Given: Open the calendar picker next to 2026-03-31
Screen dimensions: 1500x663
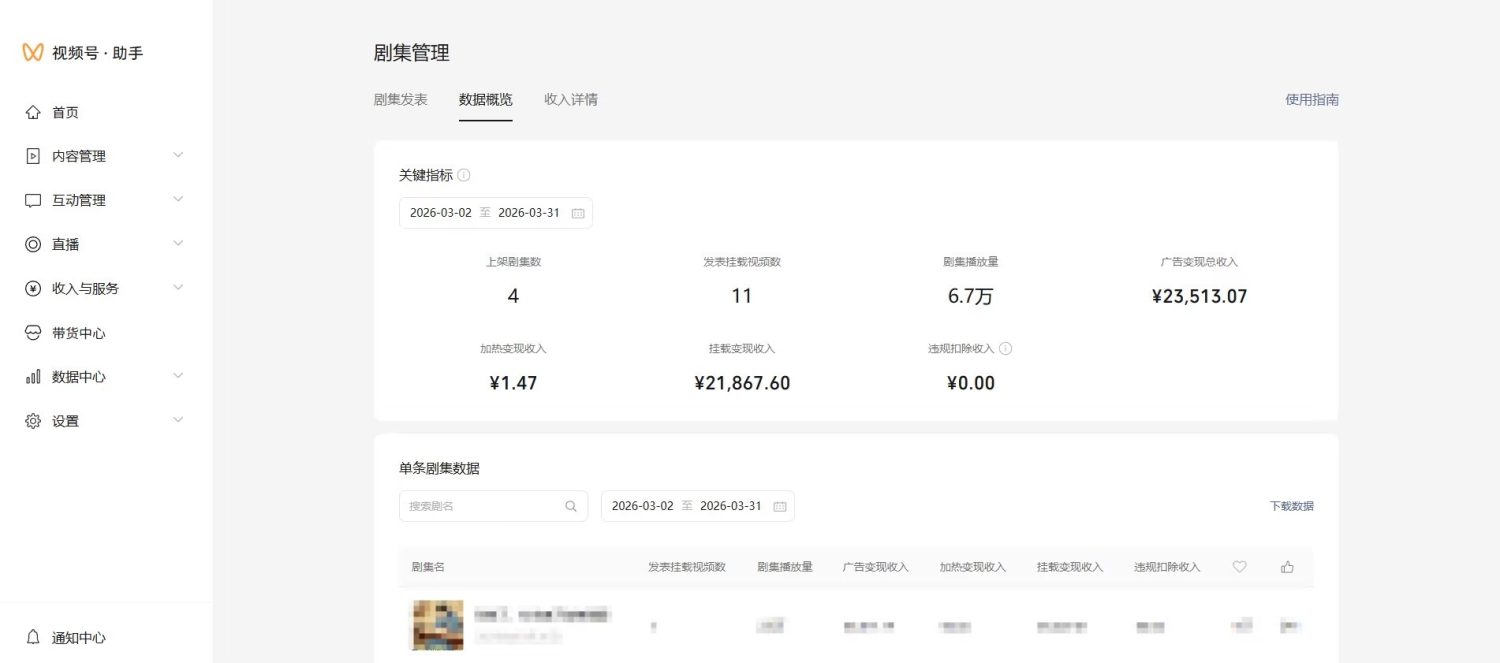Looking at the screenshot, I should click(580, 212).
